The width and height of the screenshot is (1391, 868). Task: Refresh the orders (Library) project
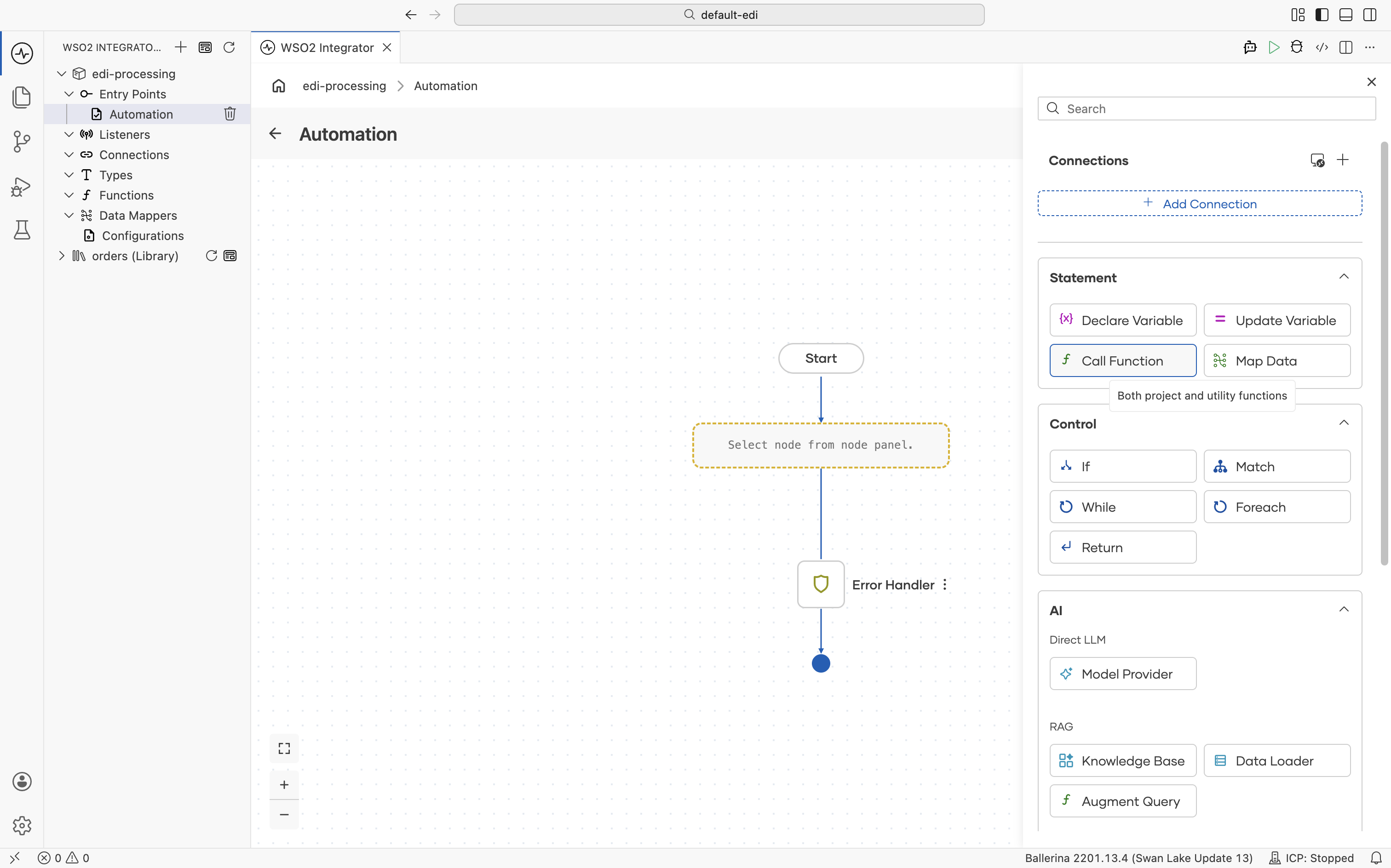[211, 256]
